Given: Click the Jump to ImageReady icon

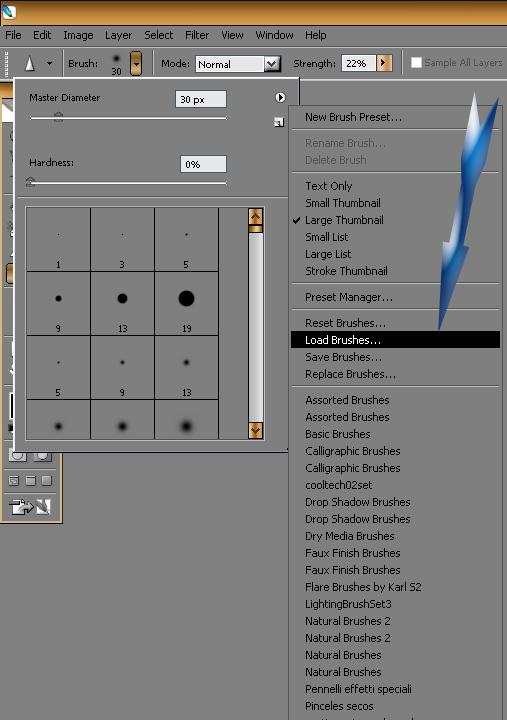Looking at the screenshot, I should click(29, 507).
